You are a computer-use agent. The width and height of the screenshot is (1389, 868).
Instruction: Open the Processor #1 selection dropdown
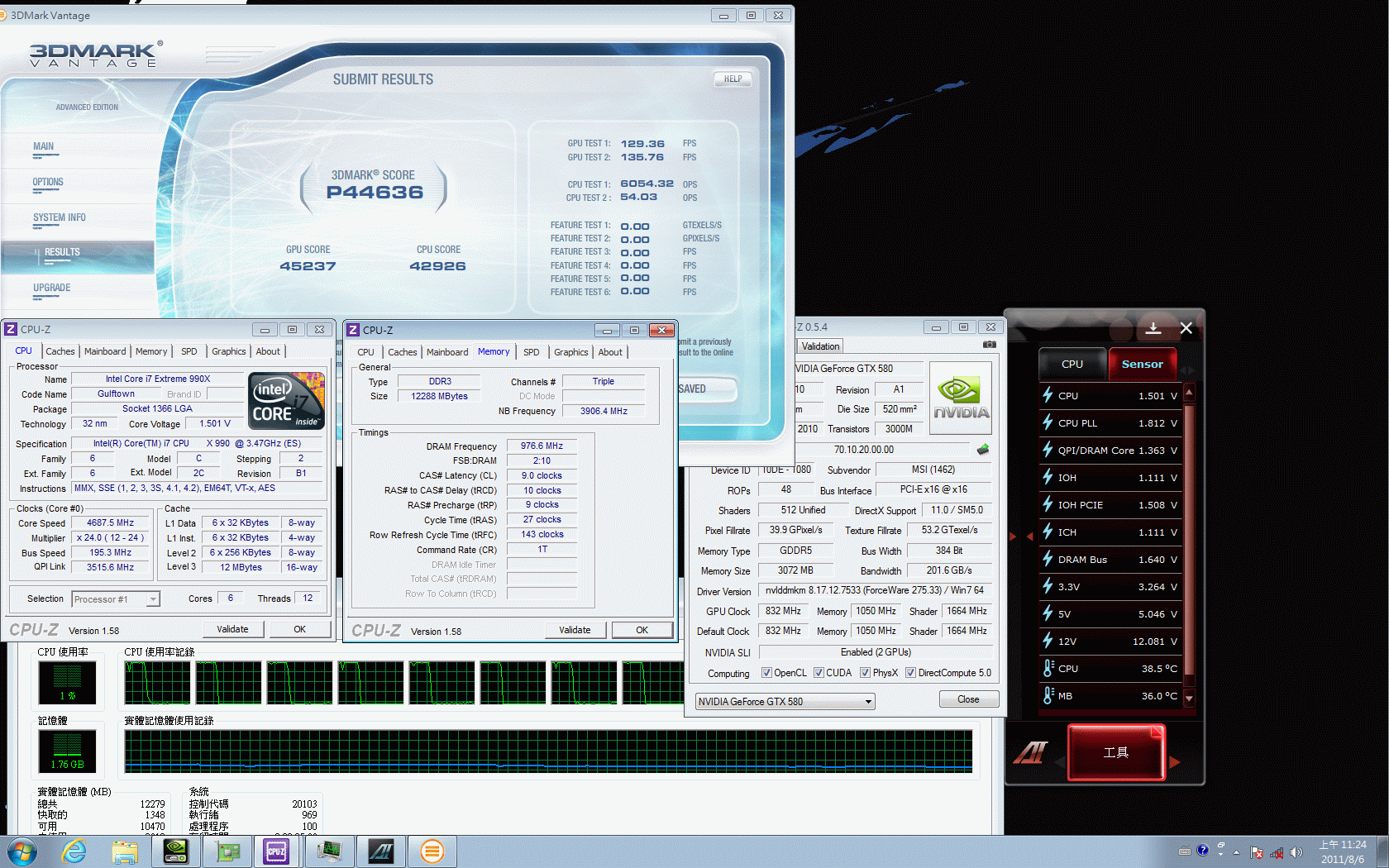pyautogui.click(x=116, y=599)
